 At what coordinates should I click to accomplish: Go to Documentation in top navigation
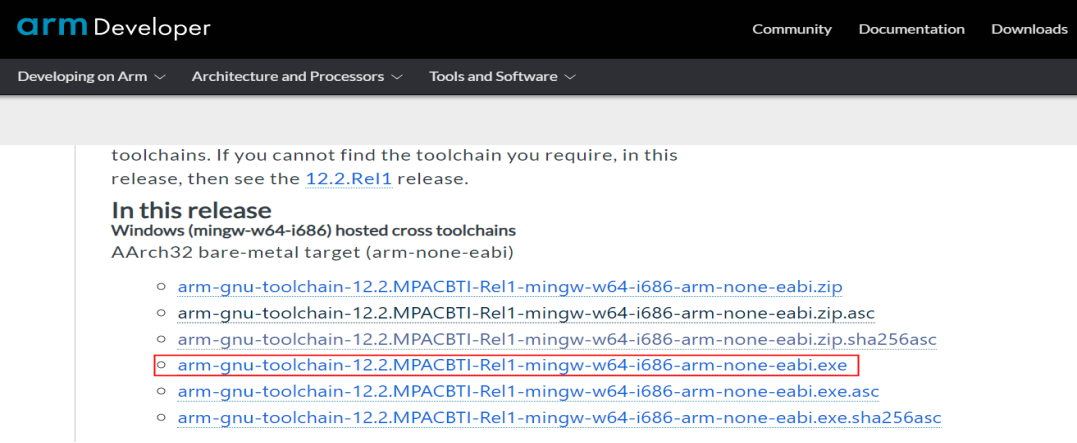click(911, 29)
